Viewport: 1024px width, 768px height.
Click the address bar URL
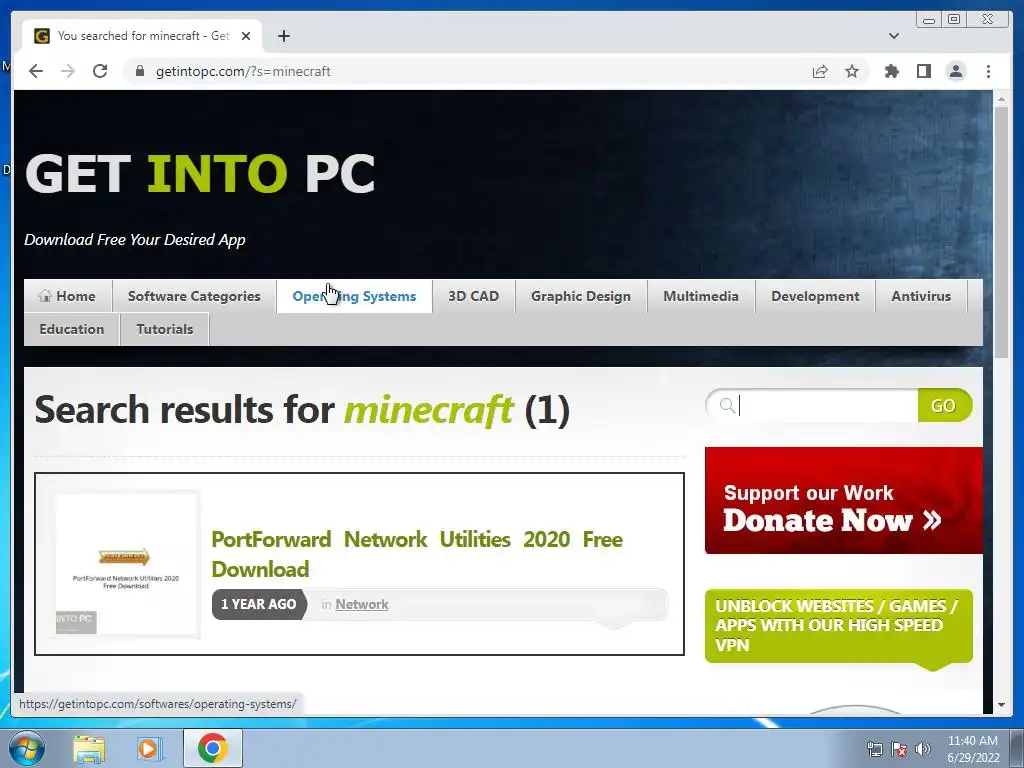tap(243, 71)
